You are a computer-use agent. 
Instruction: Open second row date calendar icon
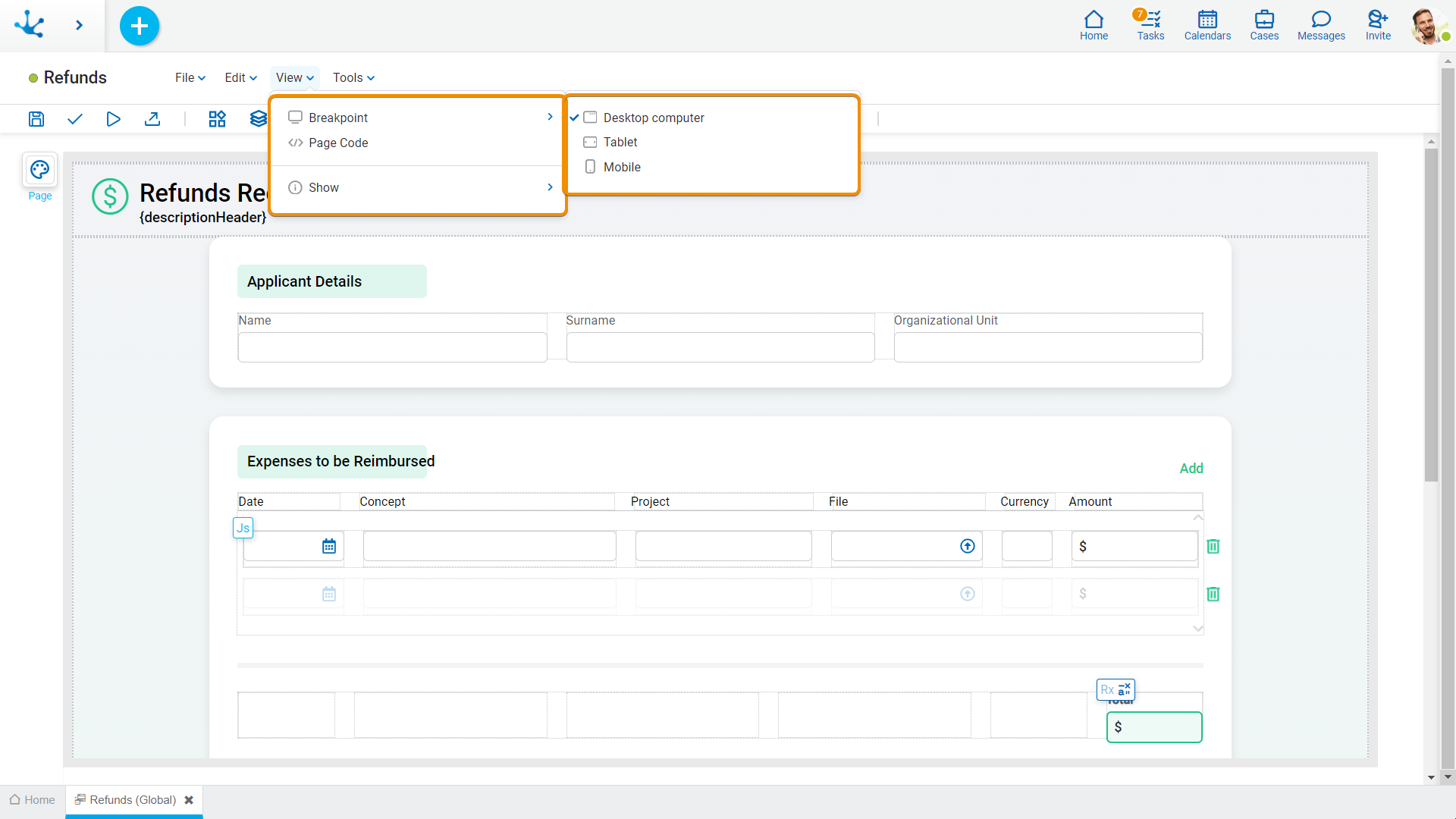coord(329,594)
